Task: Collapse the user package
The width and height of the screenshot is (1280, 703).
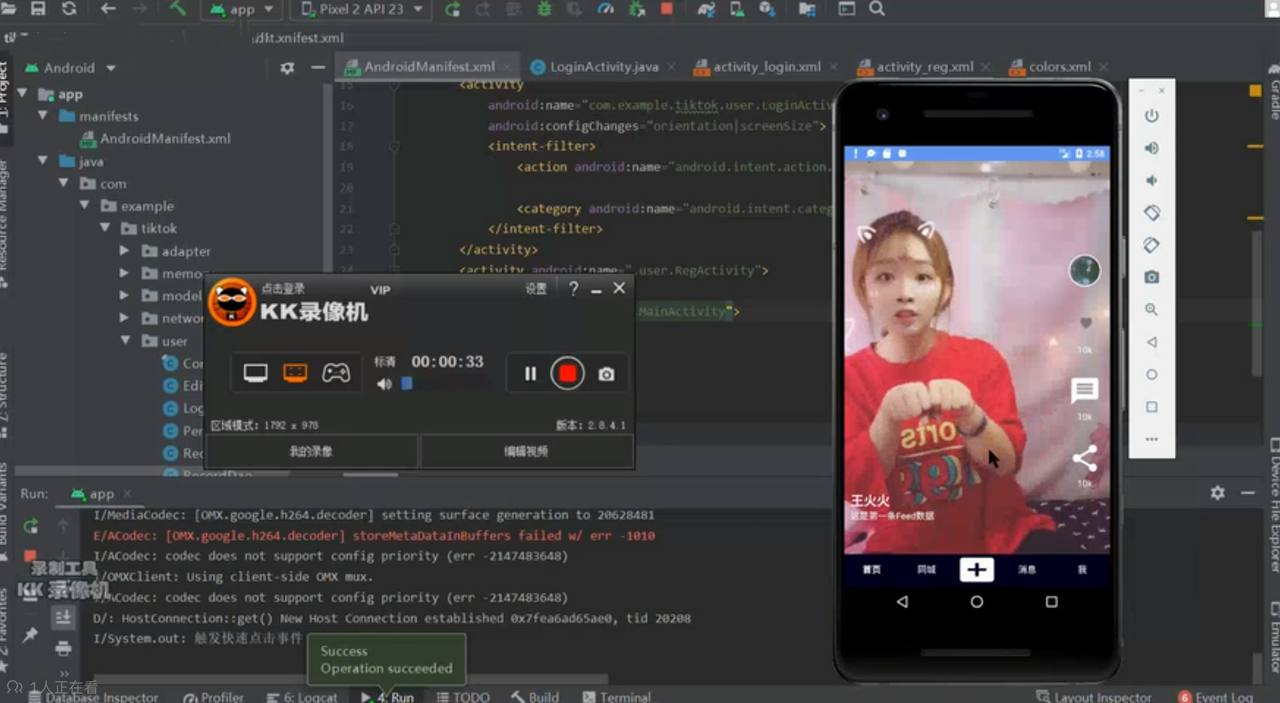Action: (124, 341)
